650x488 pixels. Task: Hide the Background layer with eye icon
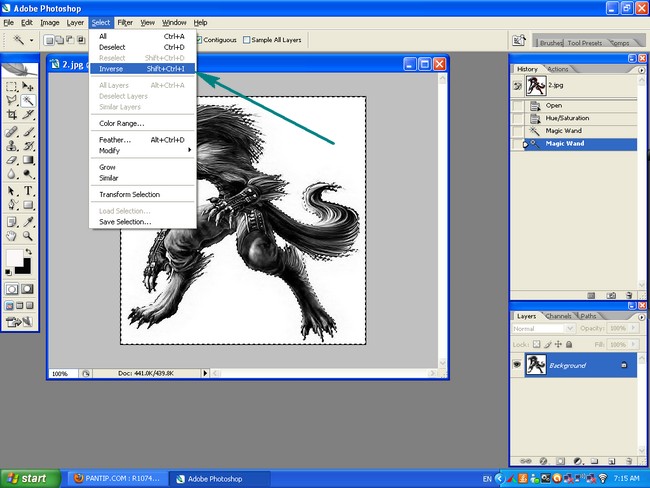pyautogui.click(x=517, y=364)
